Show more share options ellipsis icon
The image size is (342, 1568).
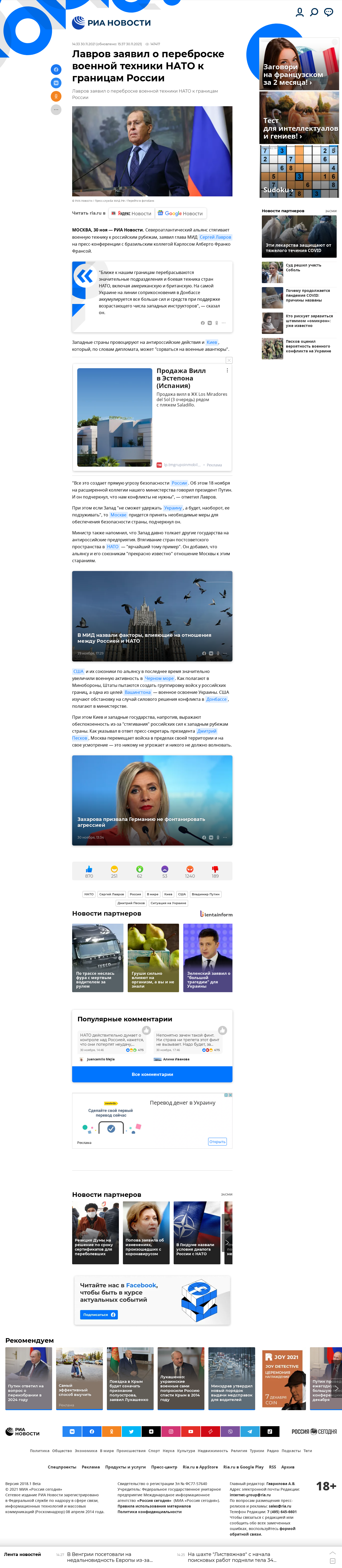56,109
